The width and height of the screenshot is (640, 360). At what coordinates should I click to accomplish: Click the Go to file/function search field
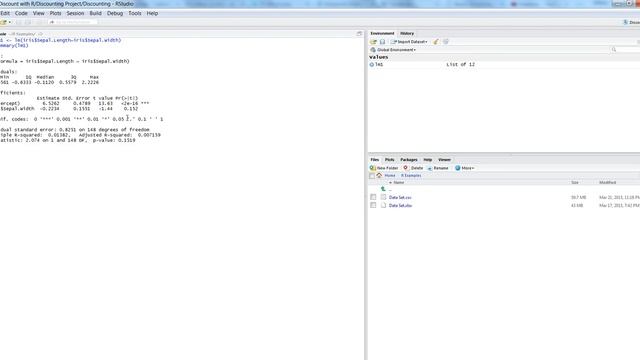pos(73,22)
